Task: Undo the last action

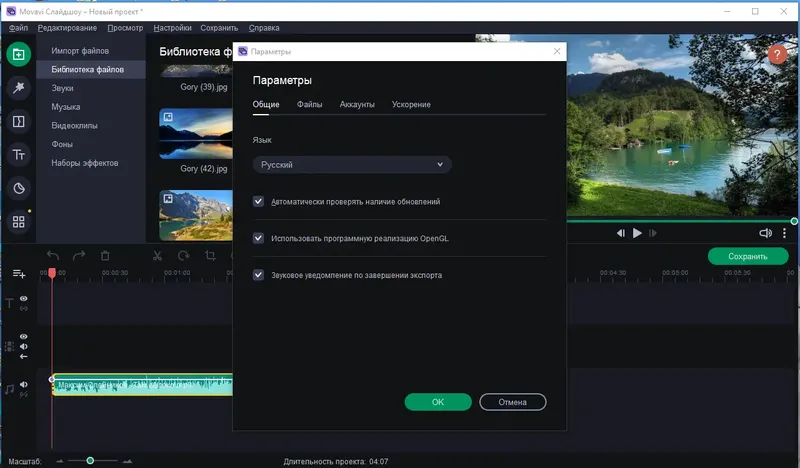Action: (x=53, y=255)
